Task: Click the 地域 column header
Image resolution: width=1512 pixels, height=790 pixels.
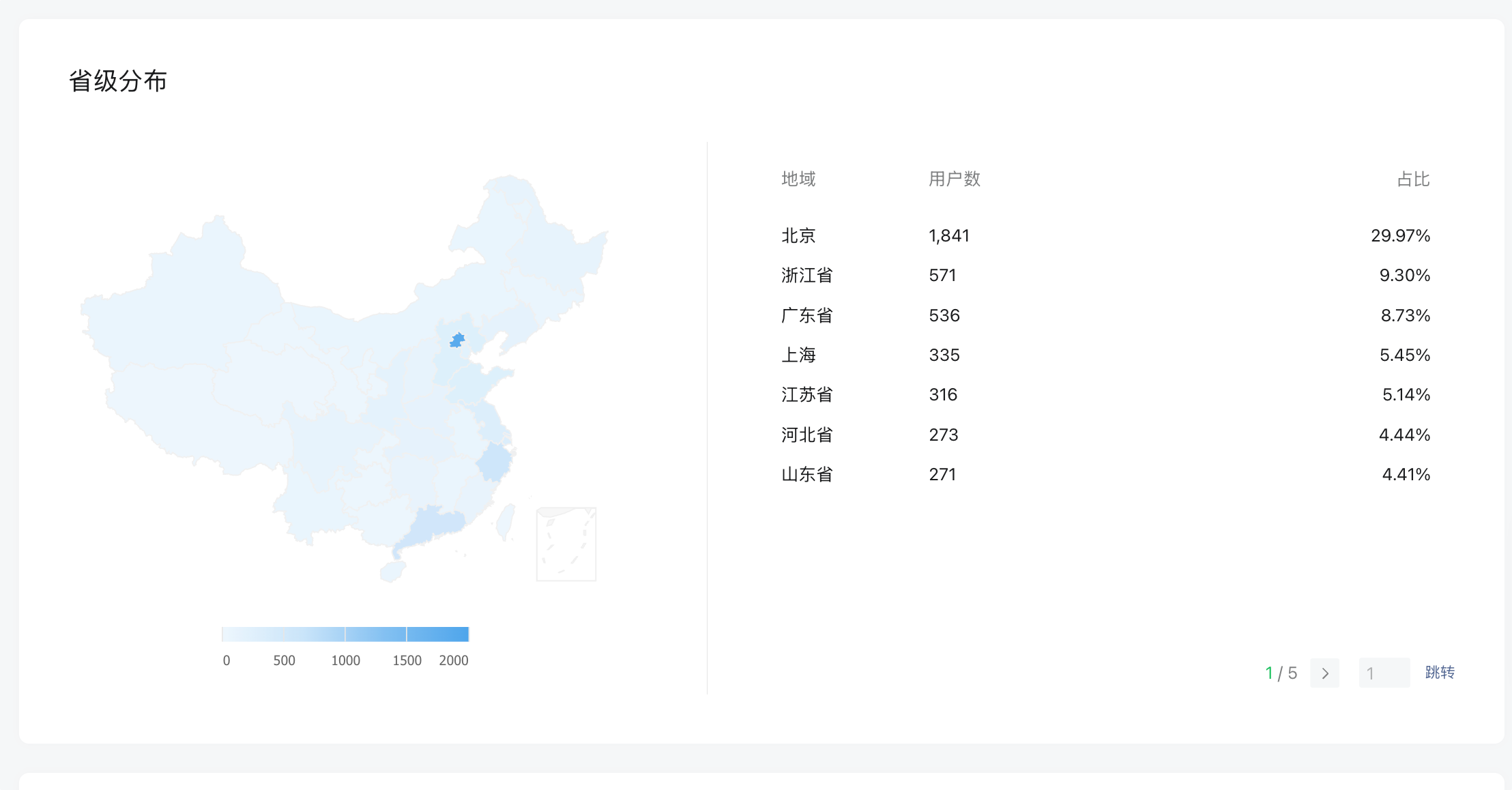Action: (x=798, y=179)
